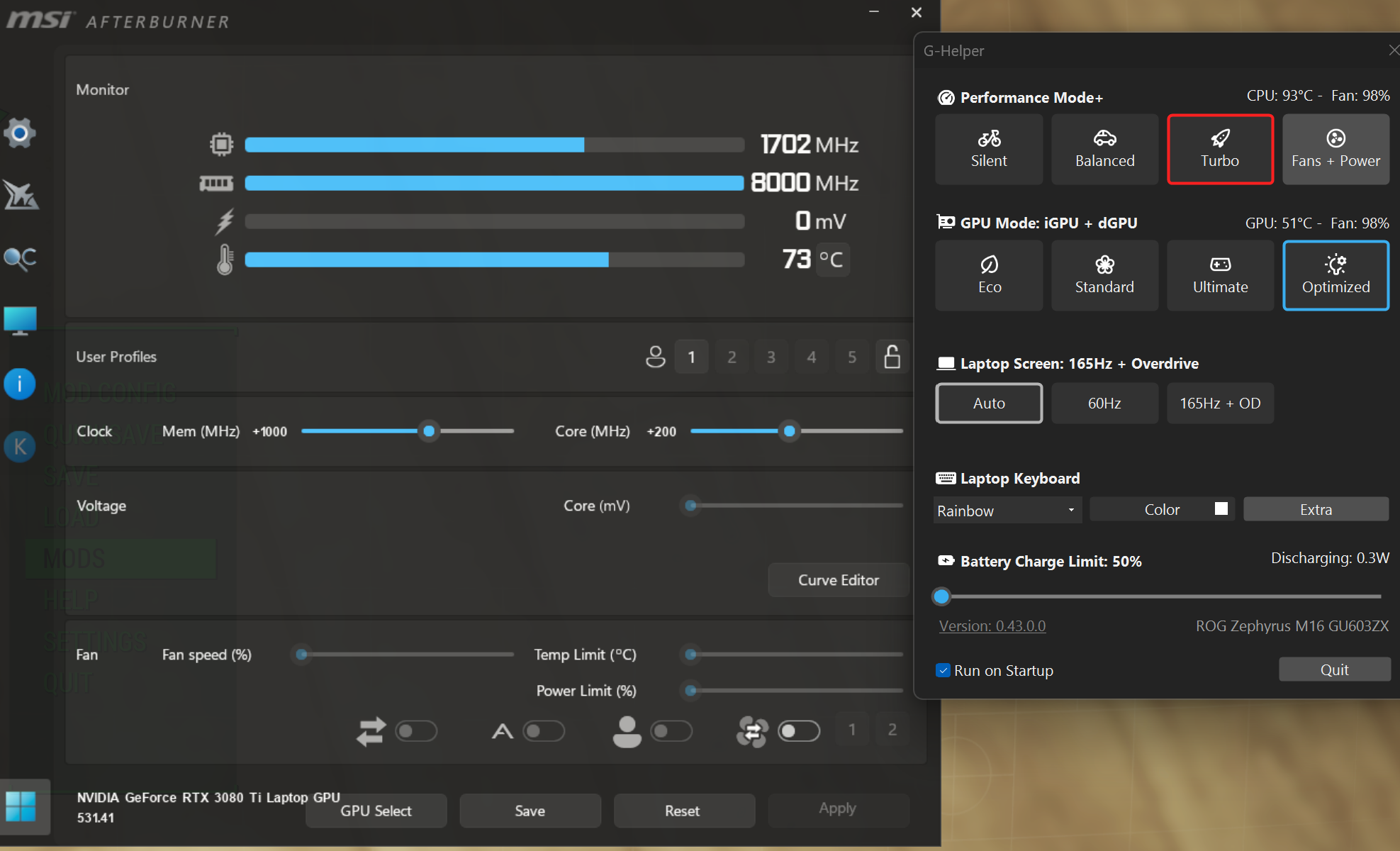This screenshot has width=1400, height=851.
Task: Open keyboard Extra settings
Action: pyautogui.click(x=1316, y=509)
